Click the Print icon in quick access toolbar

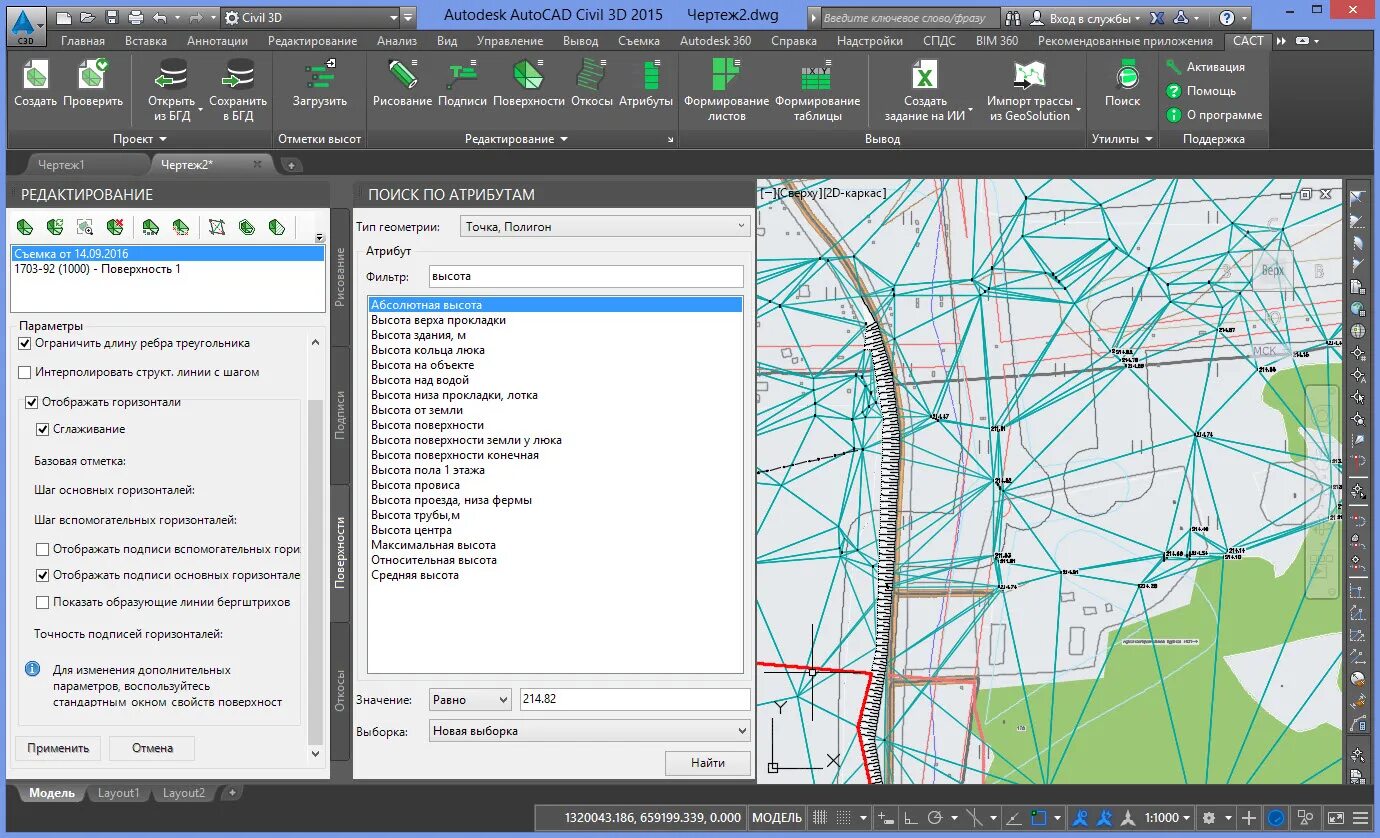pyautogui.click(x=136, y=18)
